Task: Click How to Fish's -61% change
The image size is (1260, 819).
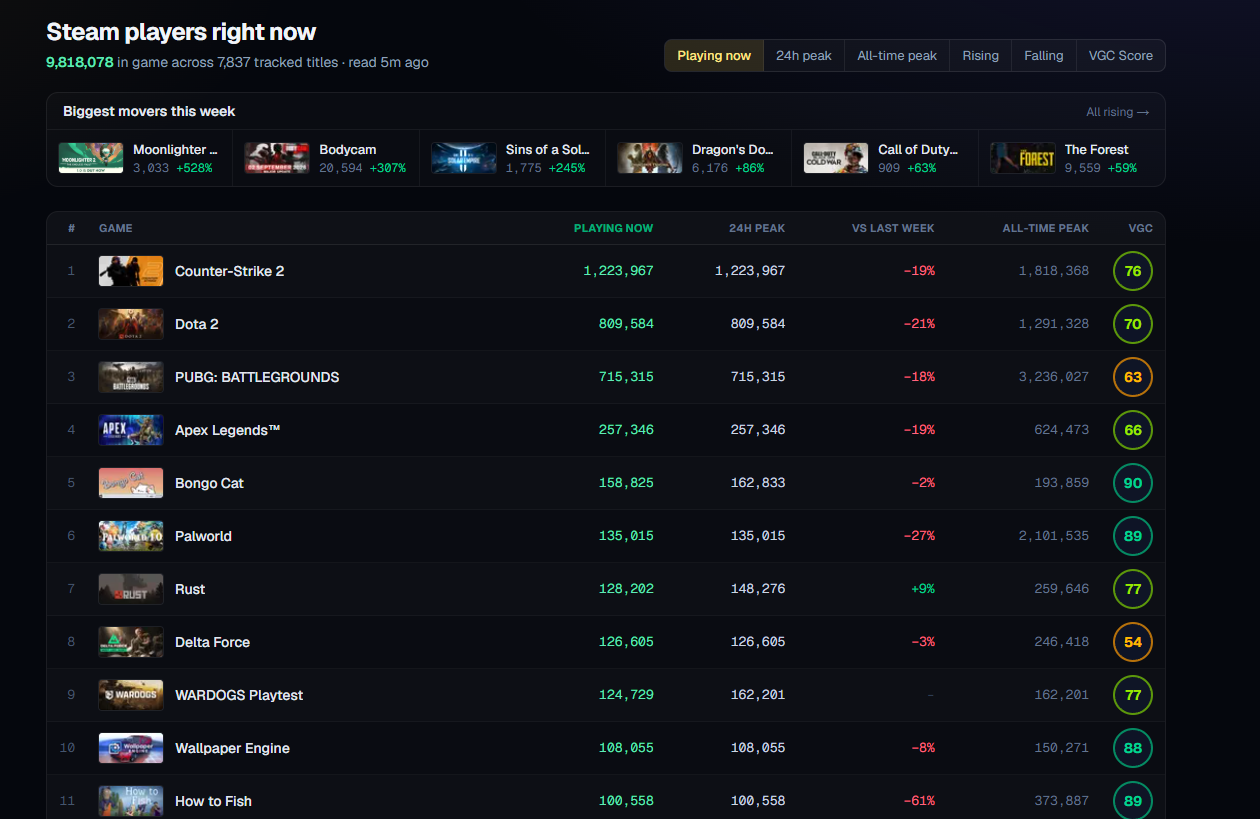Action: 919,801
